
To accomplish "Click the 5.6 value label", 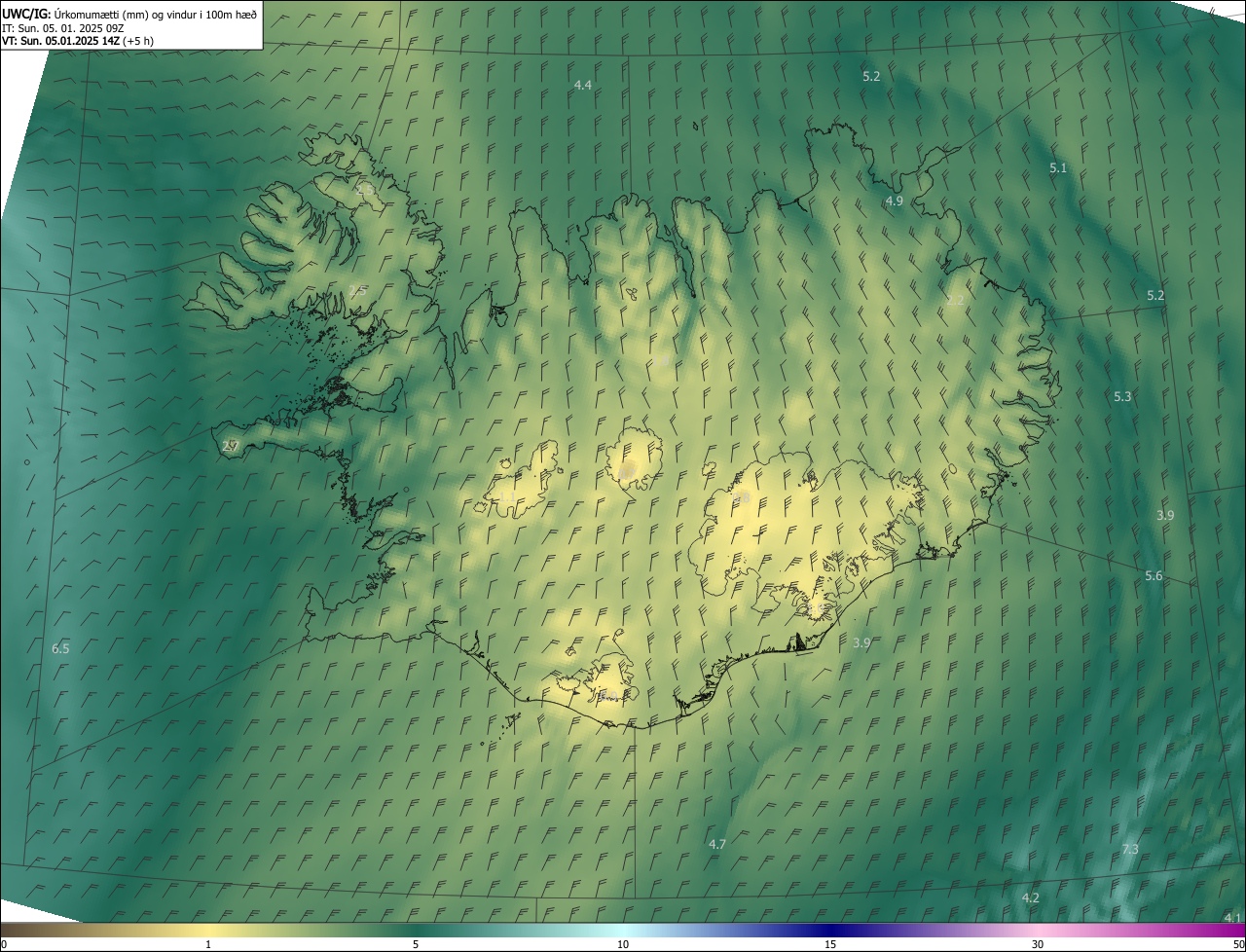I will [1154, 576].
